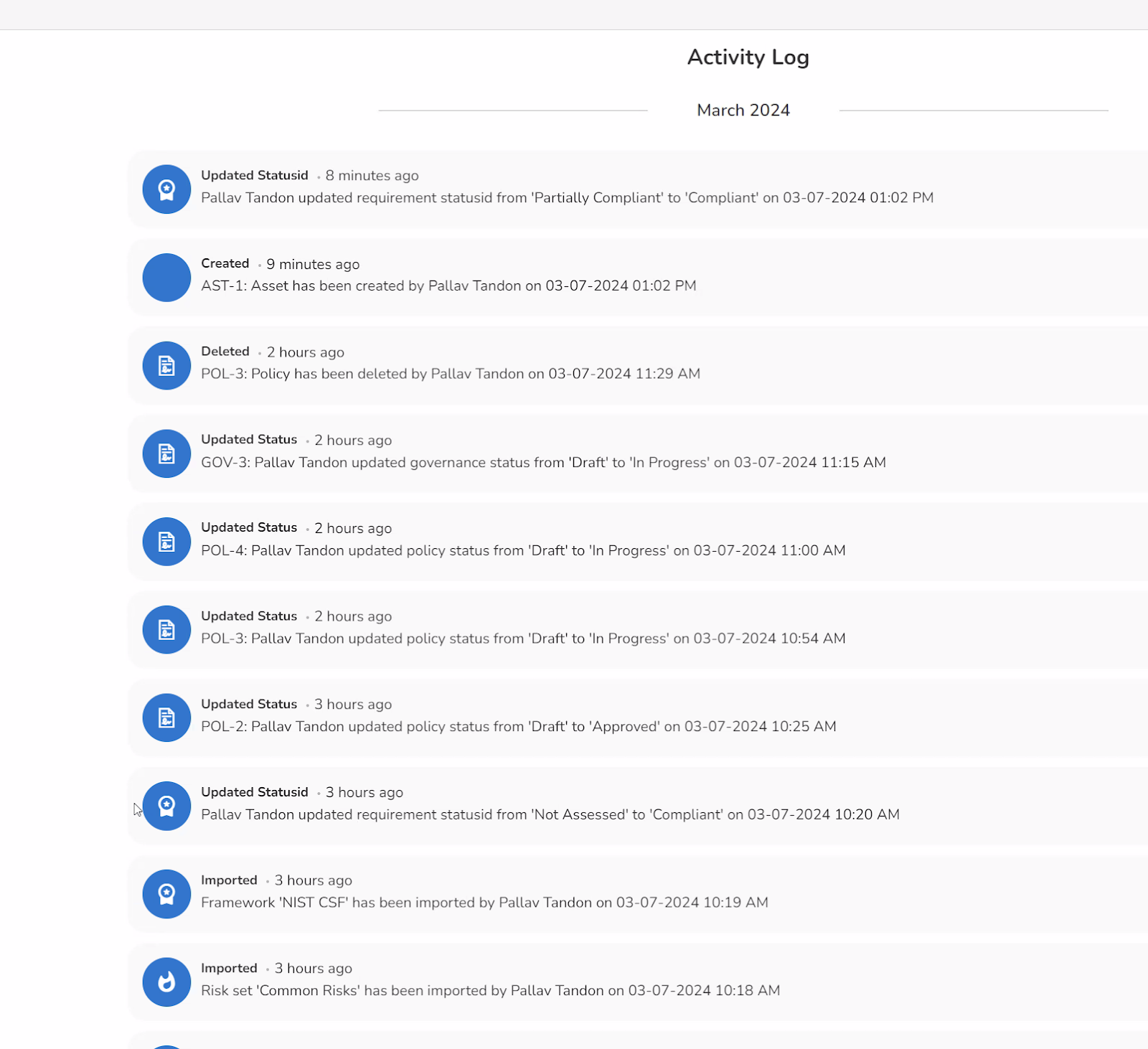Screen dimensions: 1148x1049
Task: Click the flame icon for Common Risks import
Action: point(166,982)
